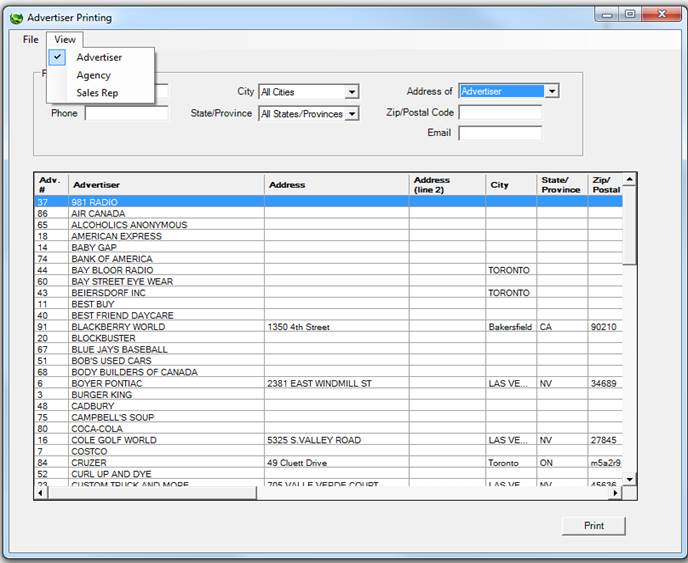Choose Agency from the View menu
This screenshot has height=563, width=688.
[93, 75]
